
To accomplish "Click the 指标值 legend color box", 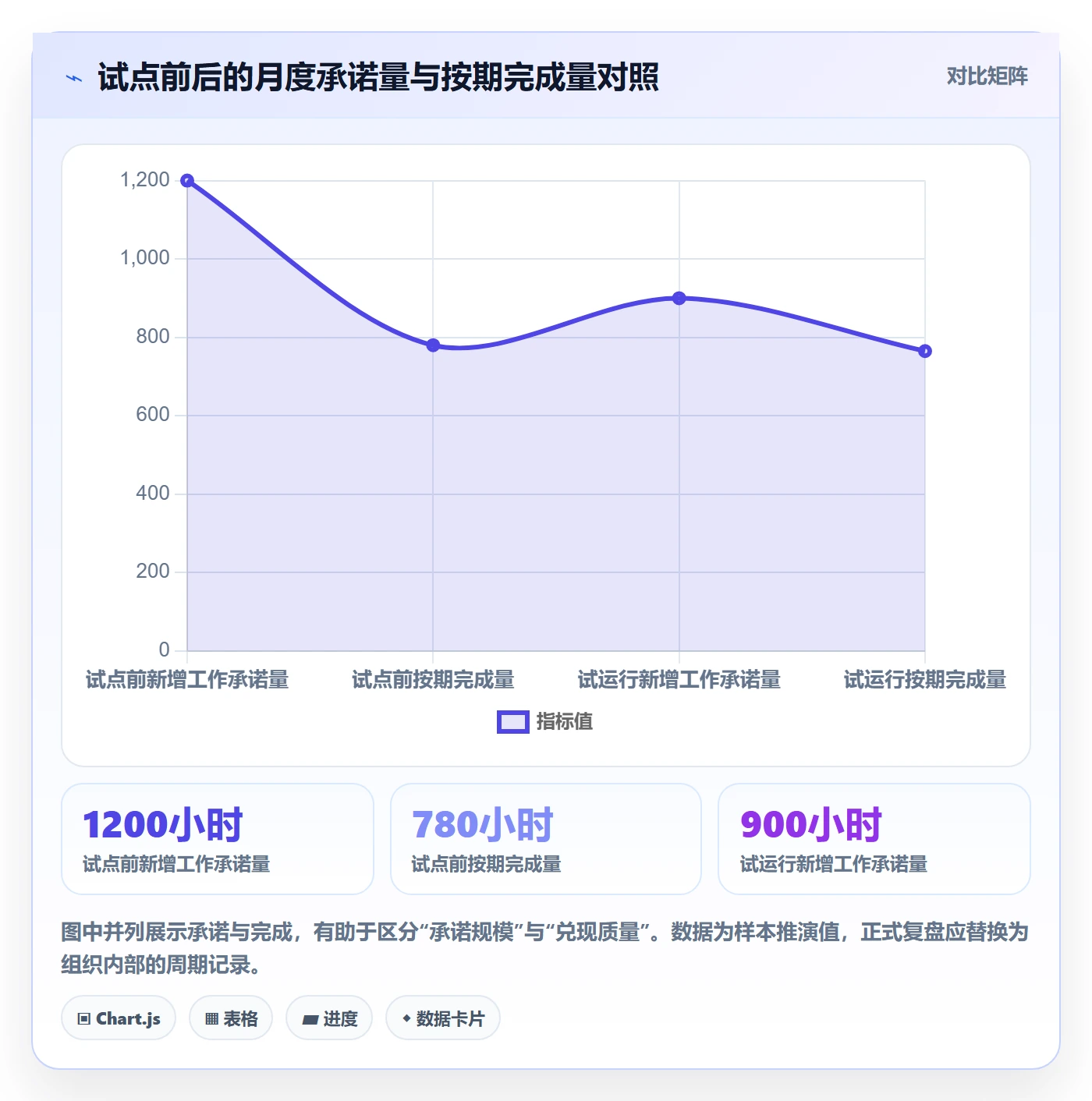I will (513, 722).
